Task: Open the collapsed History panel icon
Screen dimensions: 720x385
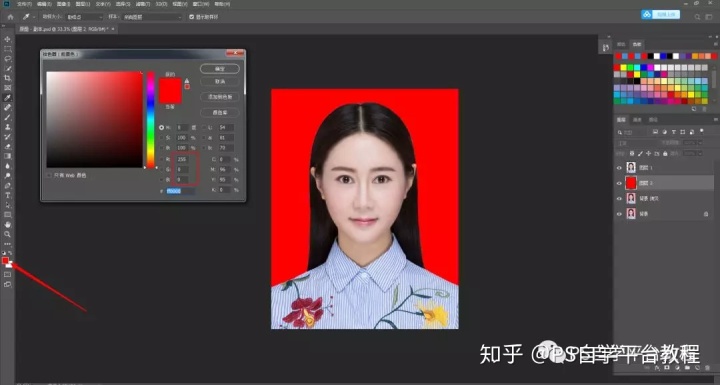Action: click(x=606, y=47)
